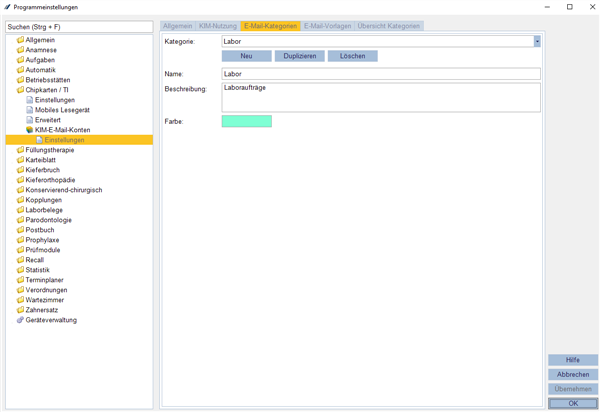
Task: Open the Kategorie dropdown arrow
Action: tap(537, 41)
